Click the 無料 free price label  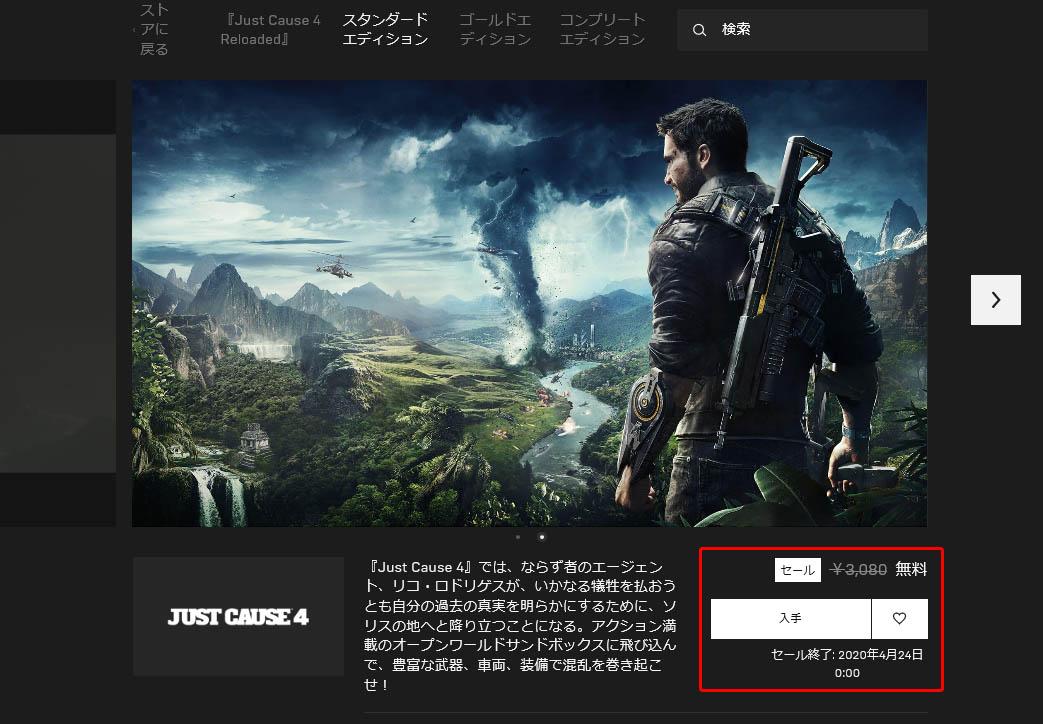911,569
